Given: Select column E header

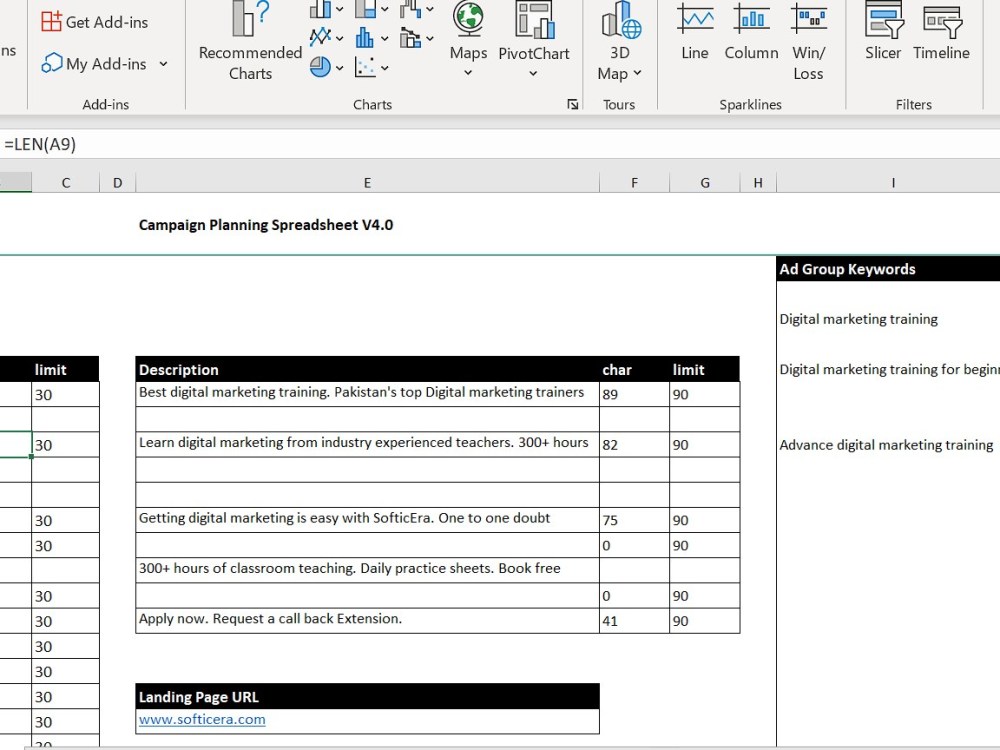Looking at the screenshot, I should [x=367, y=183].
